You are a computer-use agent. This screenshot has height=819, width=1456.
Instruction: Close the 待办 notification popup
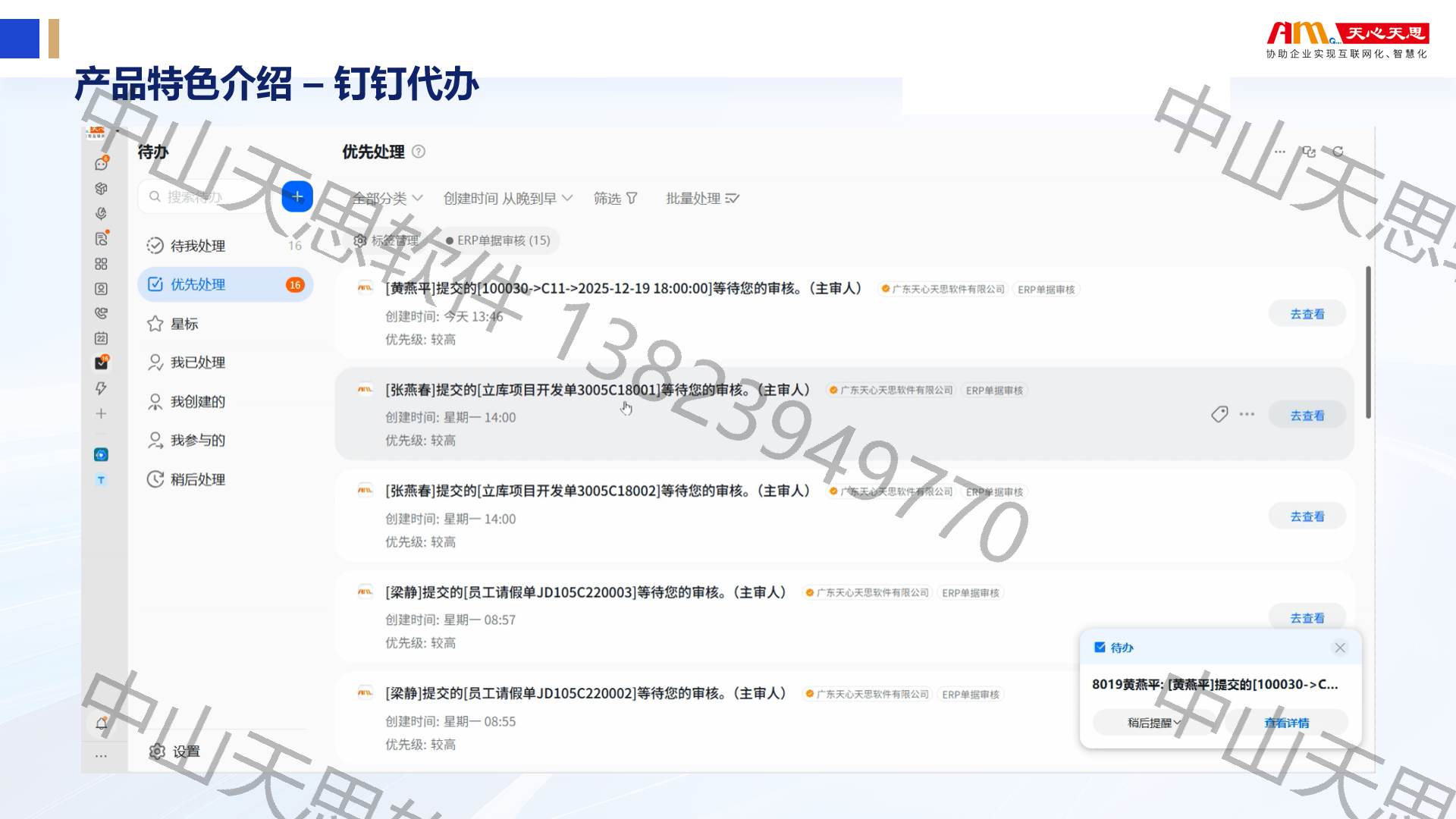click(1340, 648)
